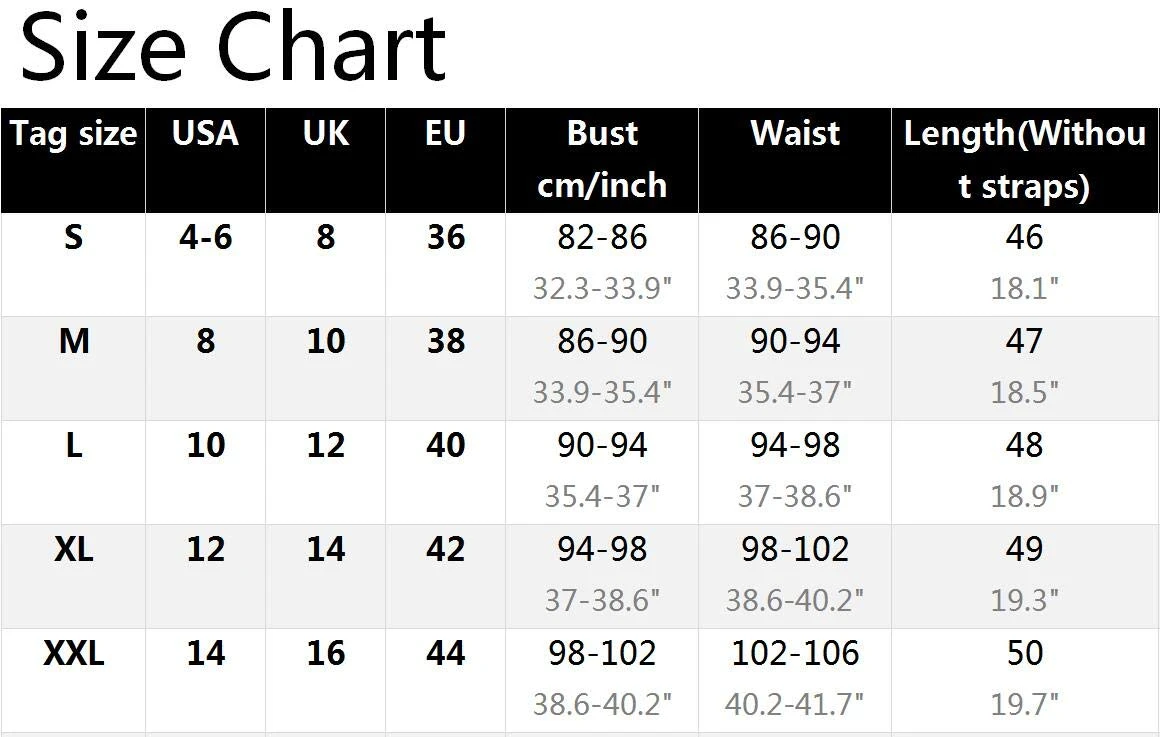Click the "Bust cm/inch" column header
The width and height of the screenshot is (1160, 737).
pyautogui.click(x=602, y=159)
